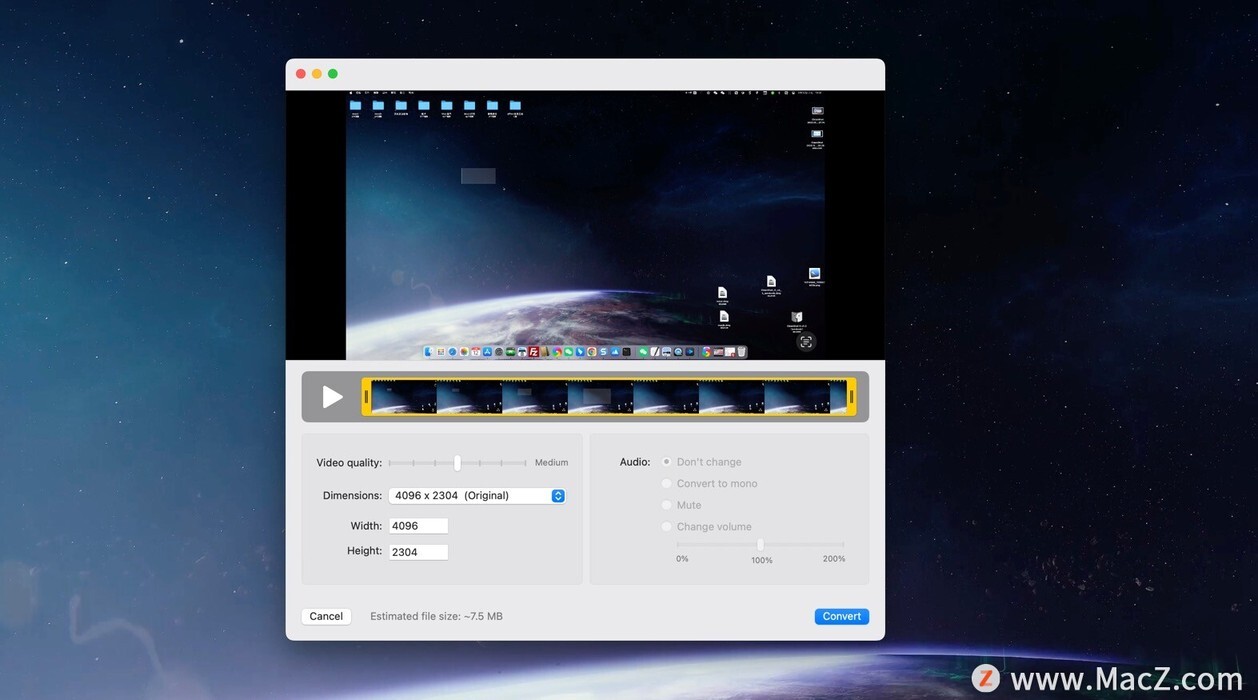Screen dimensions: 1258x700
Task: Play the video preview
Action: click(332, 397)
